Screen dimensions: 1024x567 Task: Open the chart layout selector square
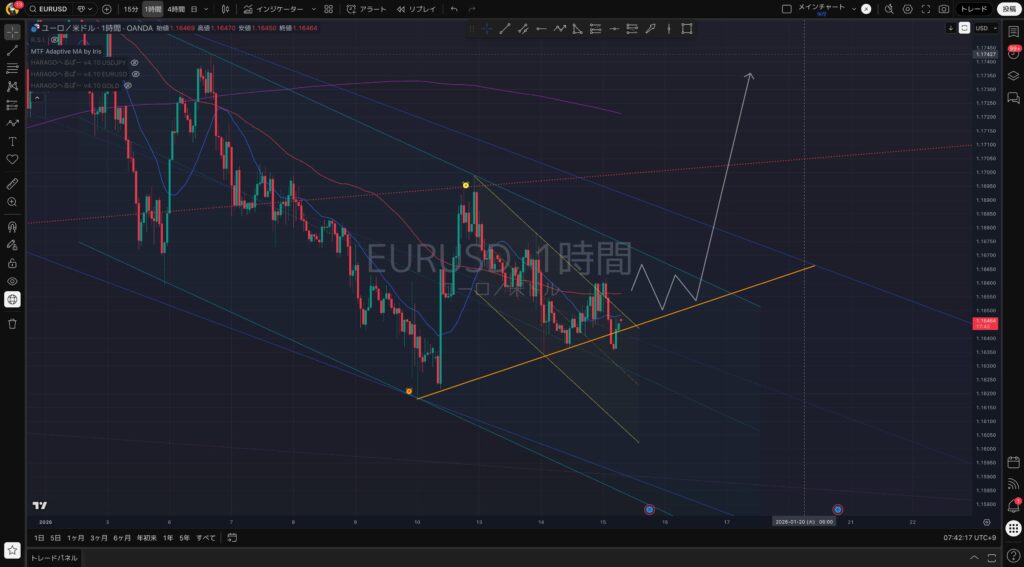tap(786, 9)
